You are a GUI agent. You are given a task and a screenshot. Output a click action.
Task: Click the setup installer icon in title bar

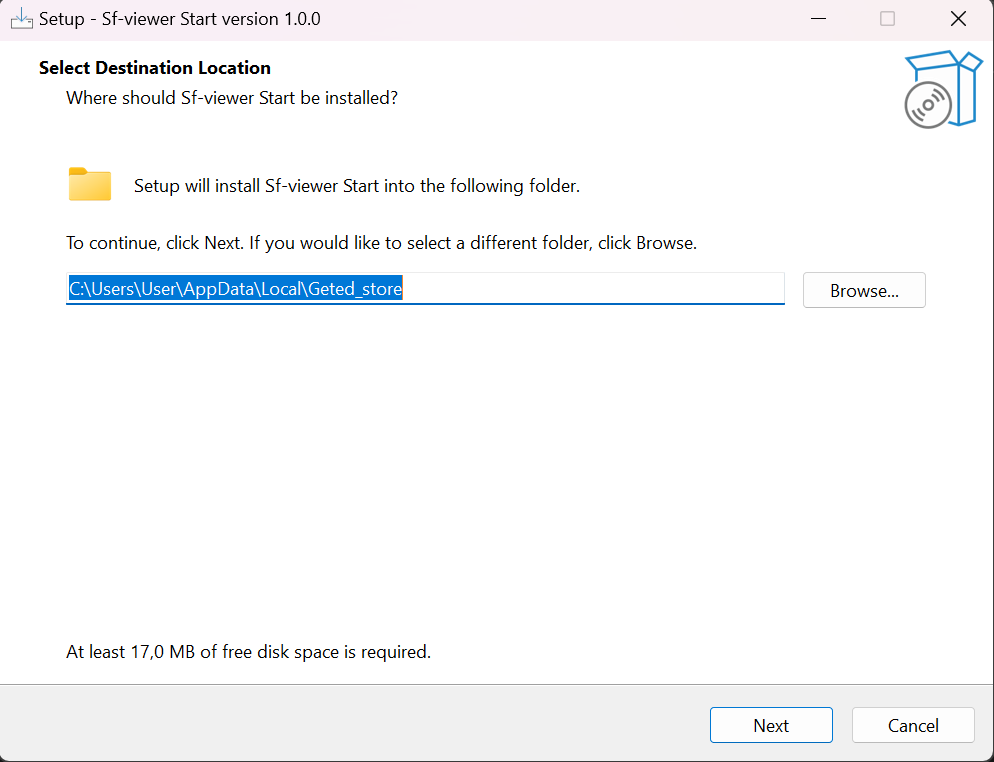coord(21,19)
